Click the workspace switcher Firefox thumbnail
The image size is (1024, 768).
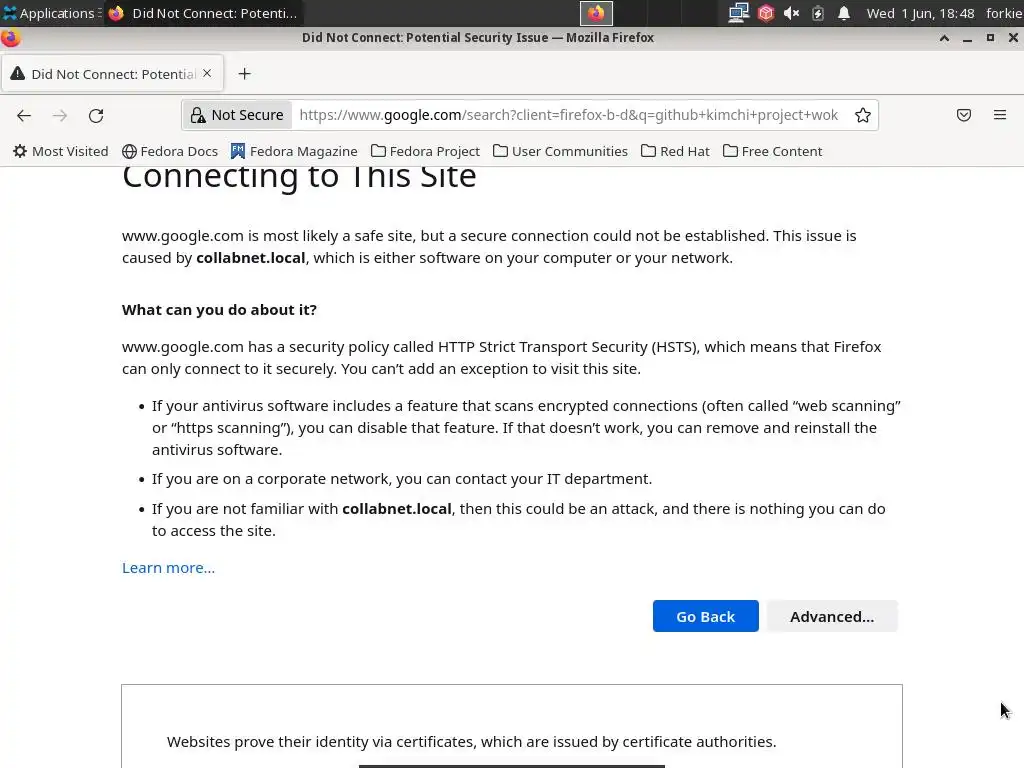pyautogui.click(x=596, y=13)
